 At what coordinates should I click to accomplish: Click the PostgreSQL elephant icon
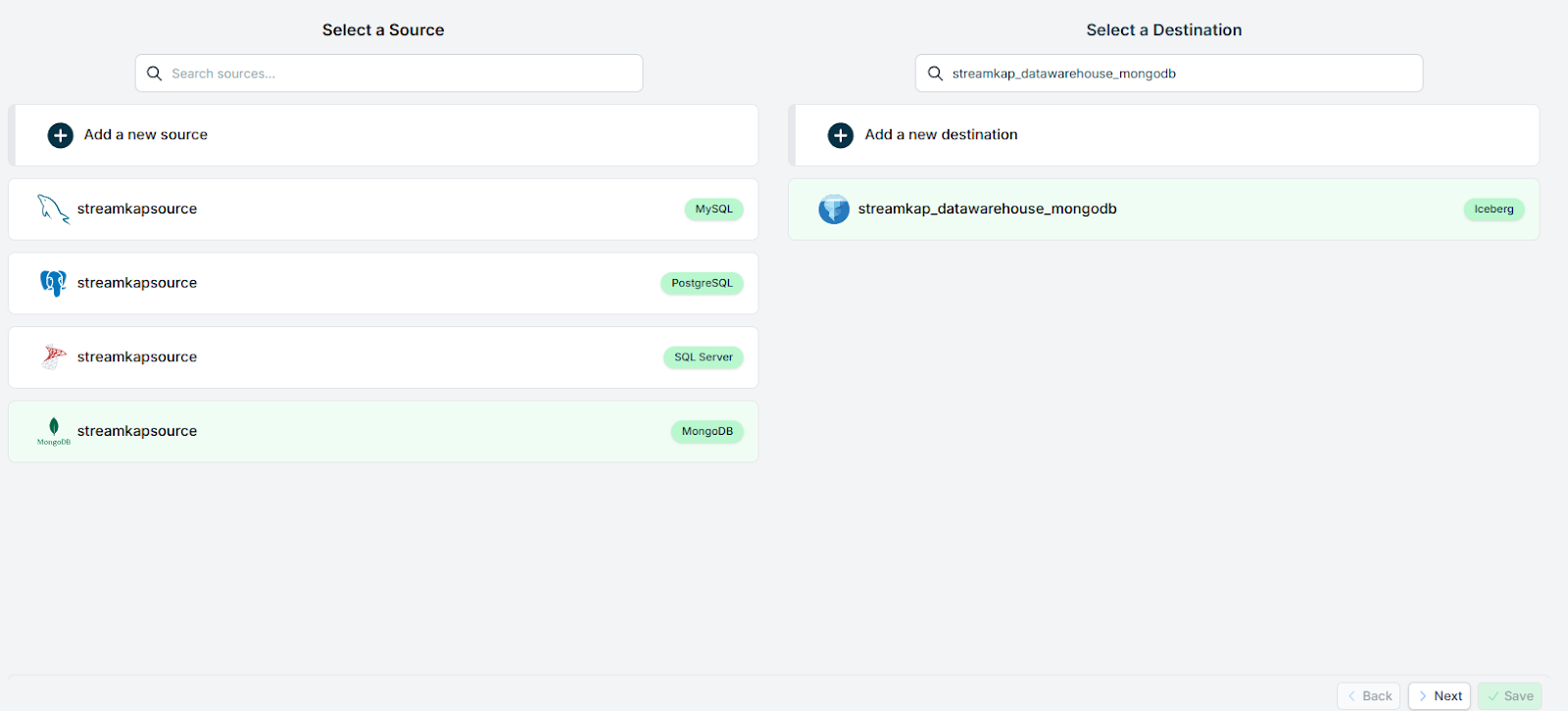[x=53, y=283]
